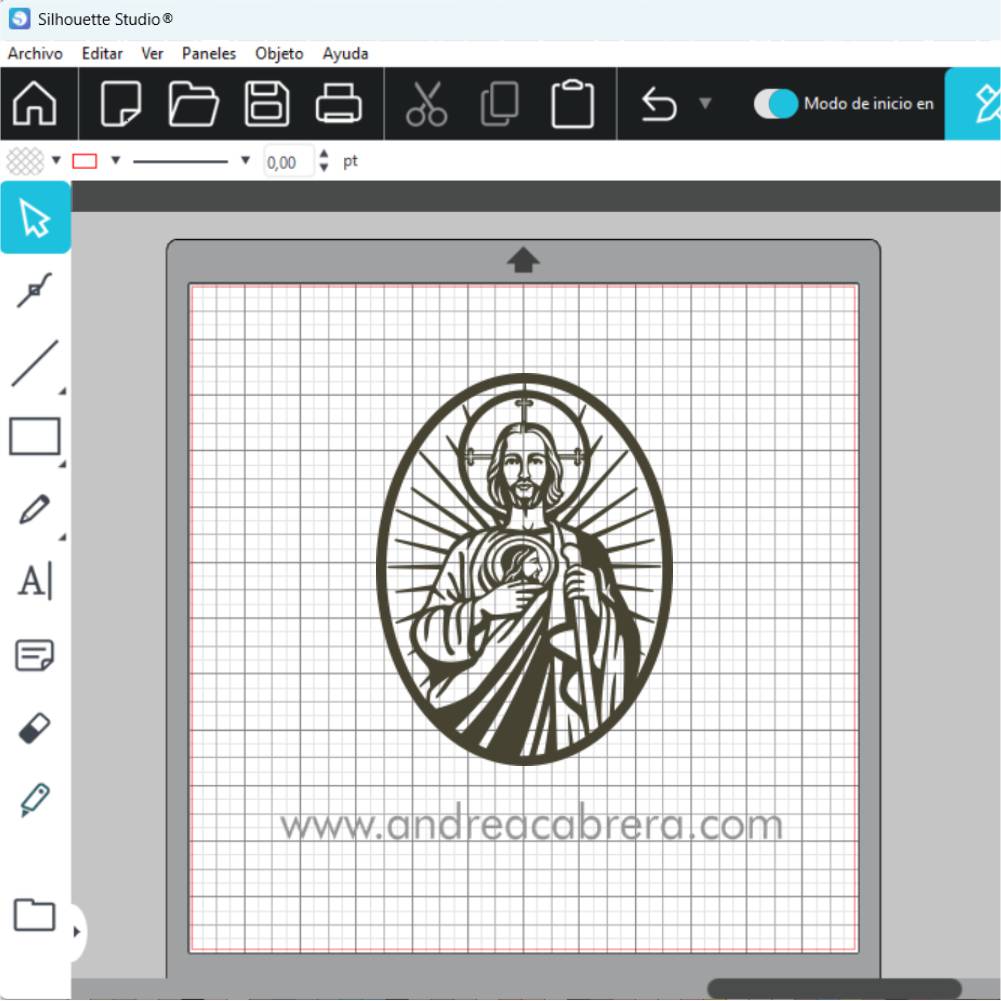Select the Knife cutting tool
Viewport: 1001px width, 1001px height.
[x=35, y=800]
